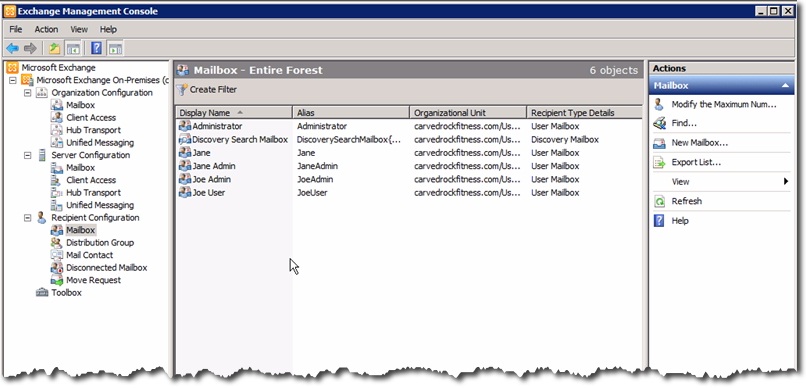Viewport: 807px width, 388px height.
Task: Click the Move Request tree icon
Action: 57,280
